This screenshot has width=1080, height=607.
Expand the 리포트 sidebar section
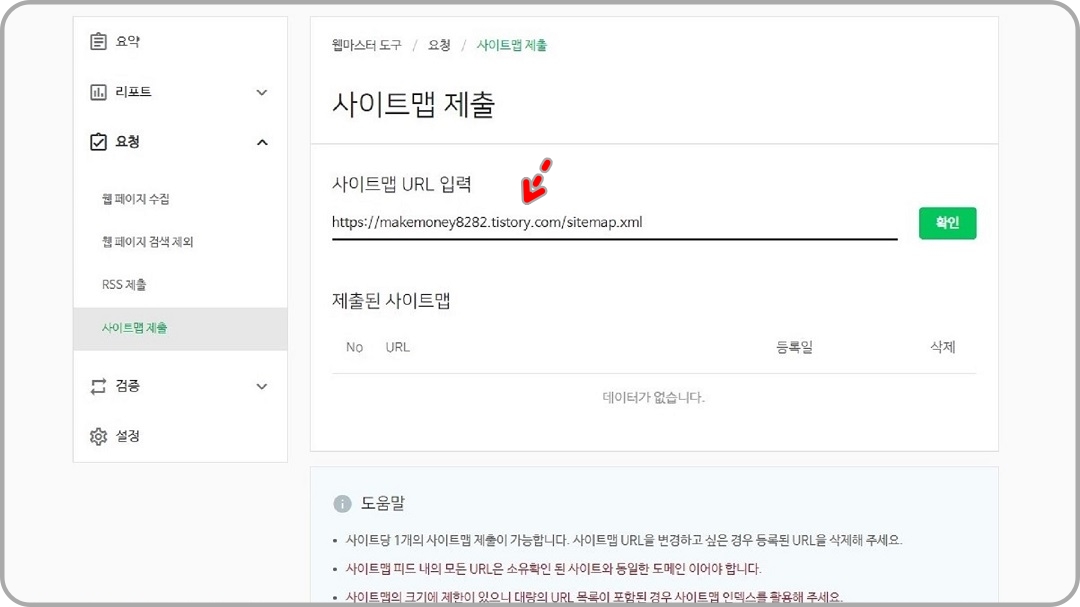[x=262, y=91]
